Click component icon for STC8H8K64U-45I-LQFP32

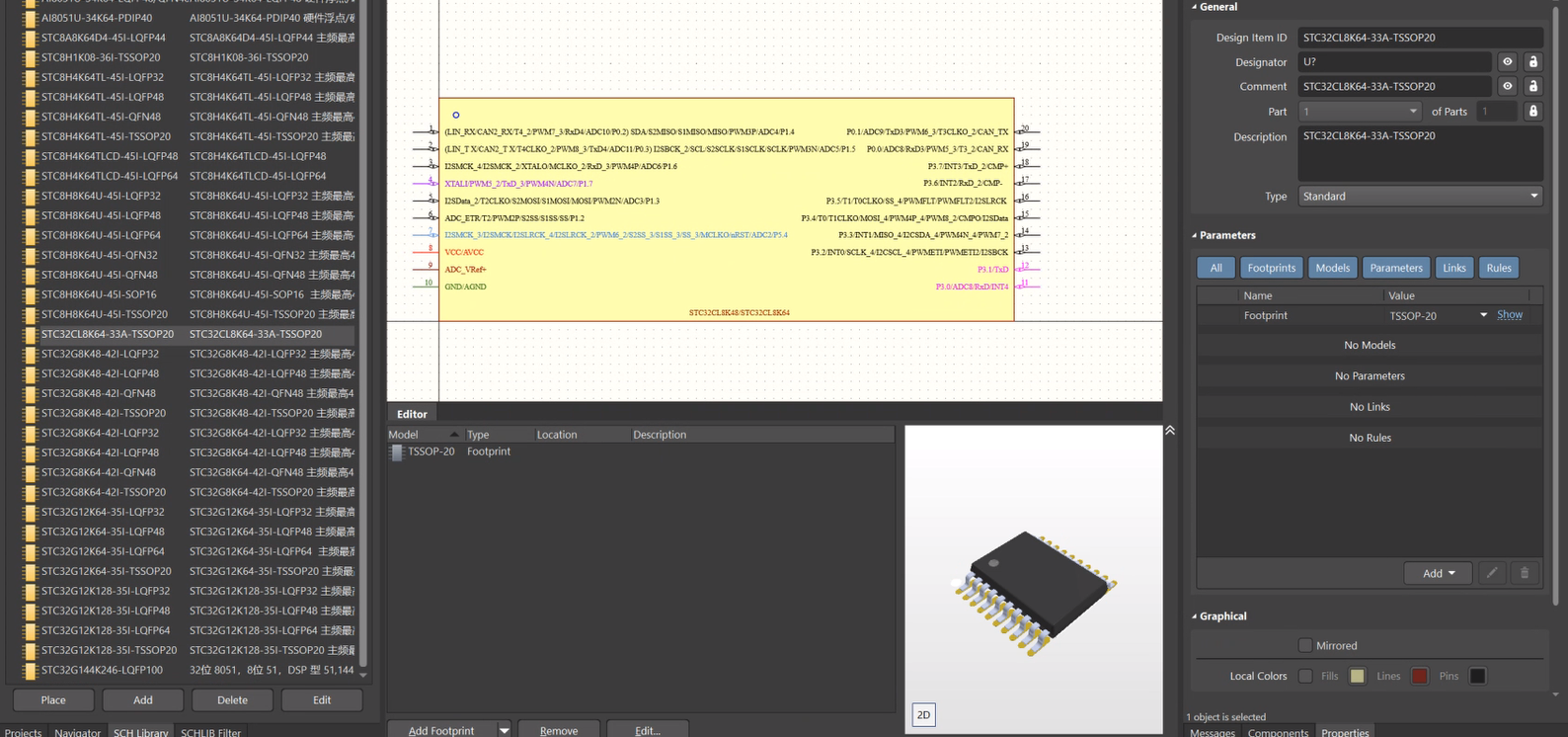[29, 196]
